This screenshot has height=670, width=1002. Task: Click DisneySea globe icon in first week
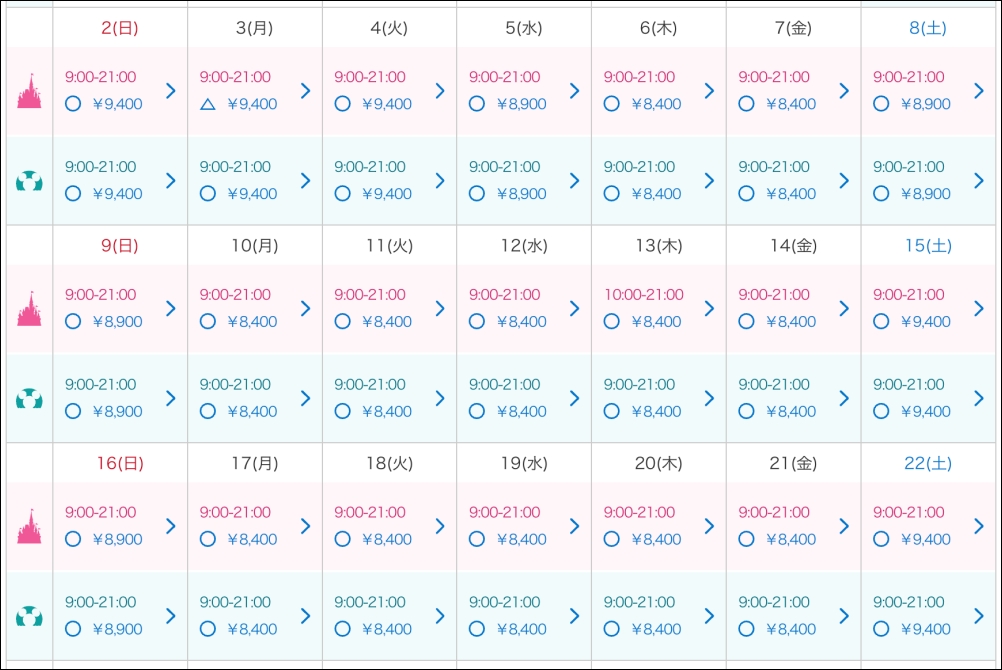tap(30, 181)
